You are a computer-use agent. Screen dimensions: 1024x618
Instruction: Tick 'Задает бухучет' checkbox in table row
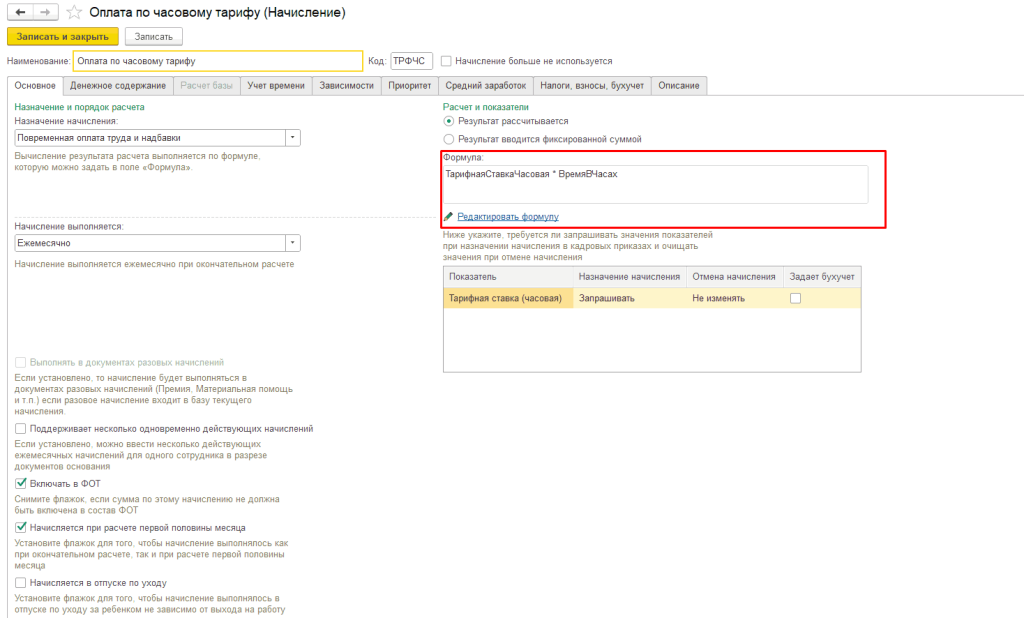795,298
